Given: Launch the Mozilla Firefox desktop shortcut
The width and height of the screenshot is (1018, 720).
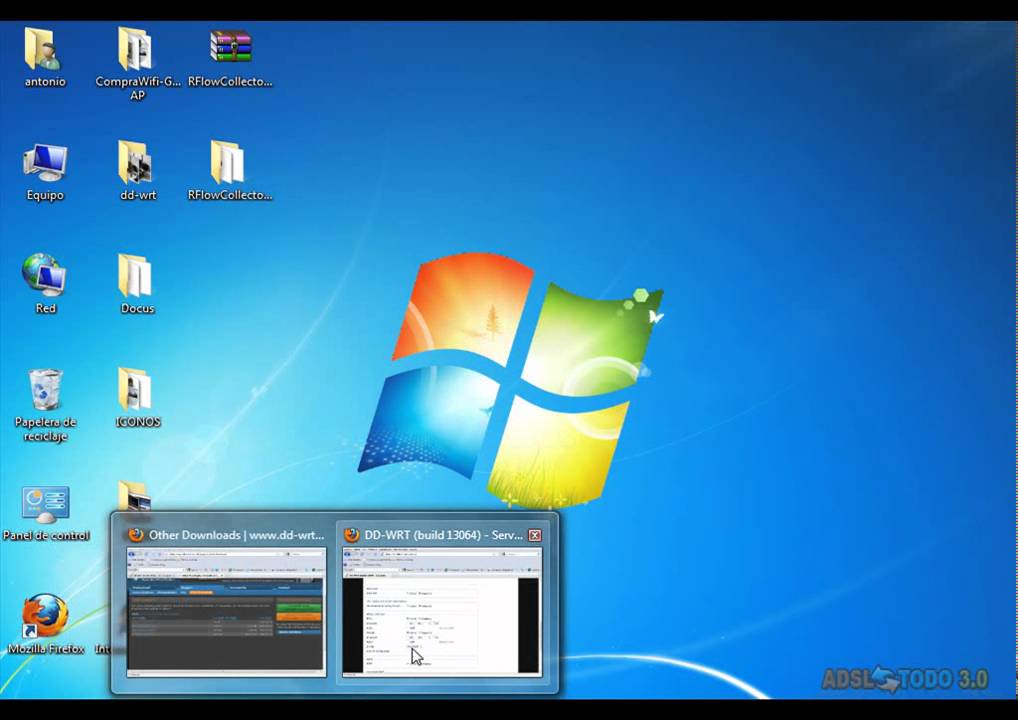Looking at the screenshot, I should click(45, 616).
